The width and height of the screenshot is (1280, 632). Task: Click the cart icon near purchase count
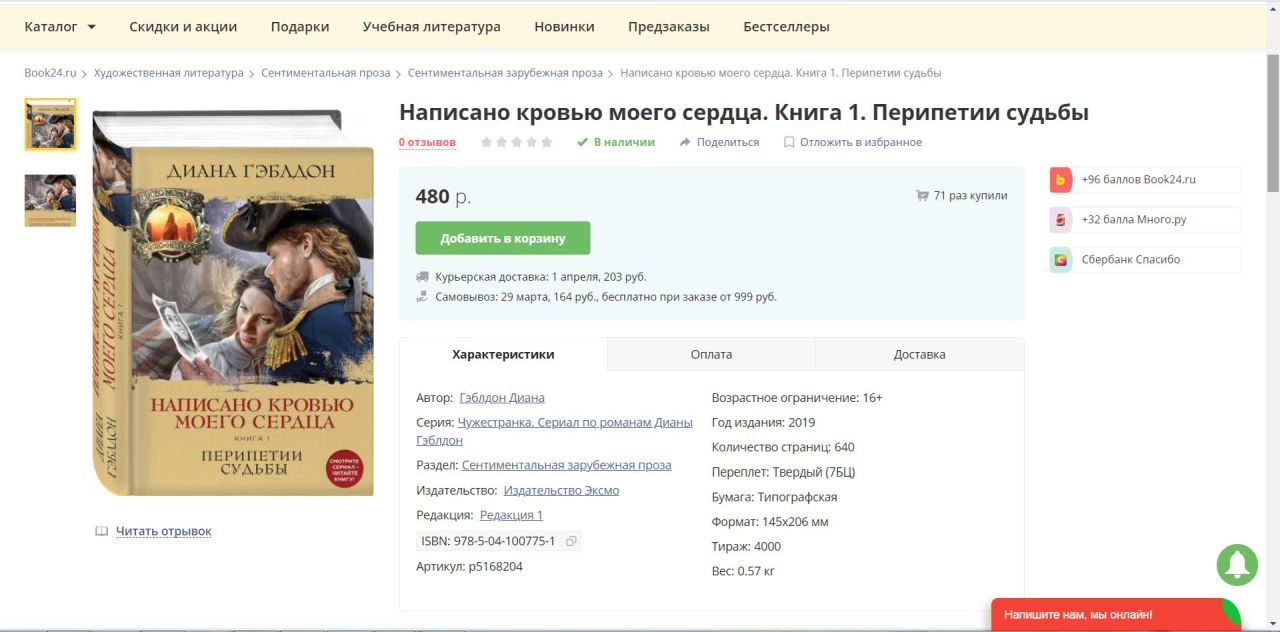point(922,196)
